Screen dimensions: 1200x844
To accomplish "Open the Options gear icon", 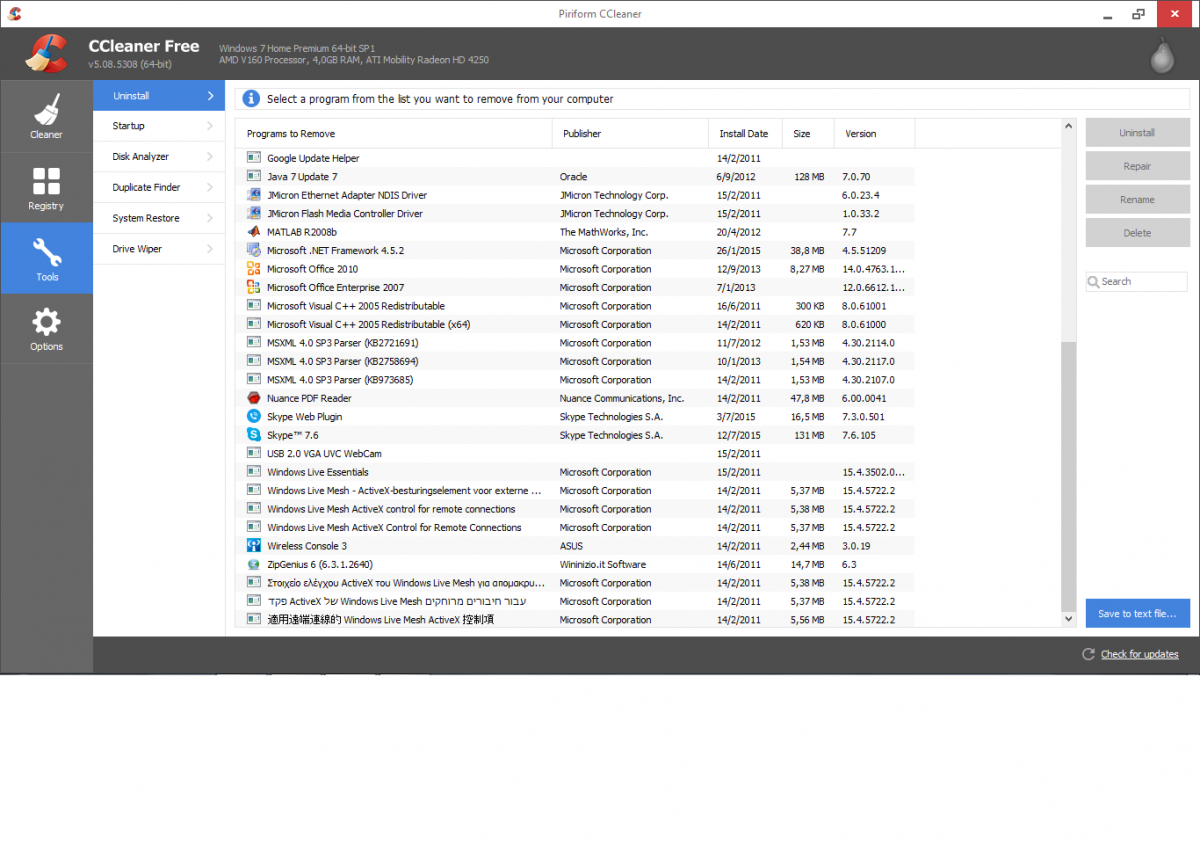I will [x=46, y=322].
